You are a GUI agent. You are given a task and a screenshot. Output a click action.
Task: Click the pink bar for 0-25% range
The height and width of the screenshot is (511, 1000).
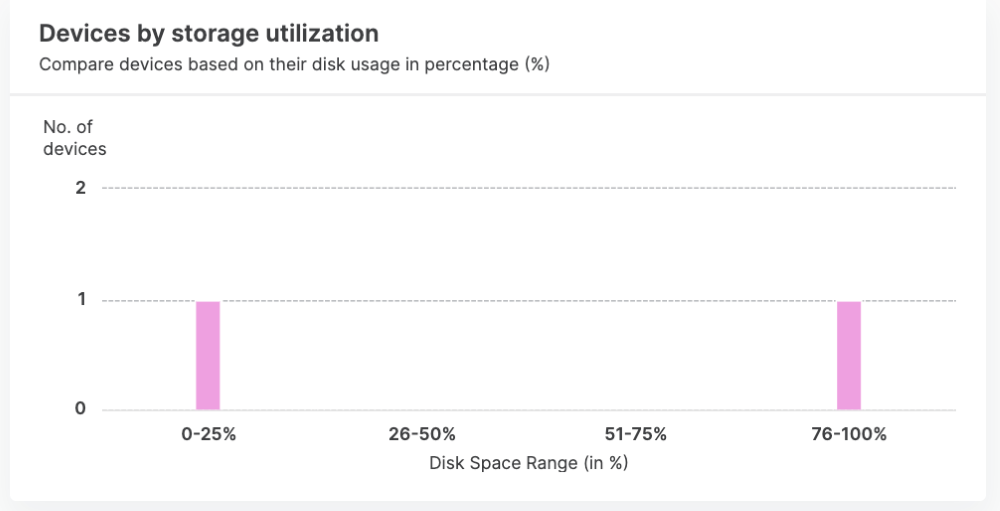[x=208, y=355]
